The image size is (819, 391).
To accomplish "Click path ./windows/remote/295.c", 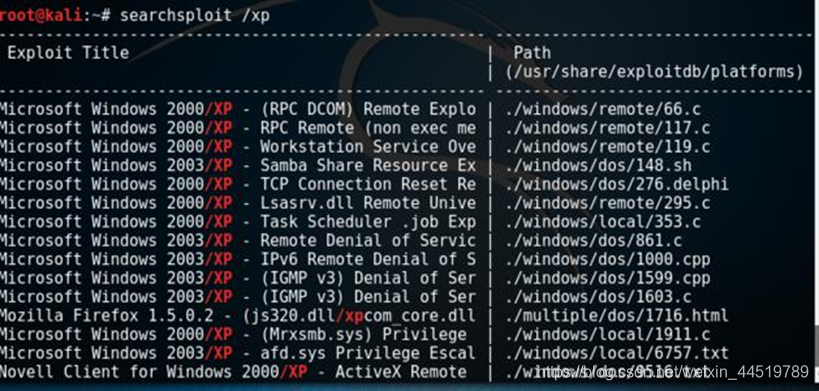I will coord(607,203).
